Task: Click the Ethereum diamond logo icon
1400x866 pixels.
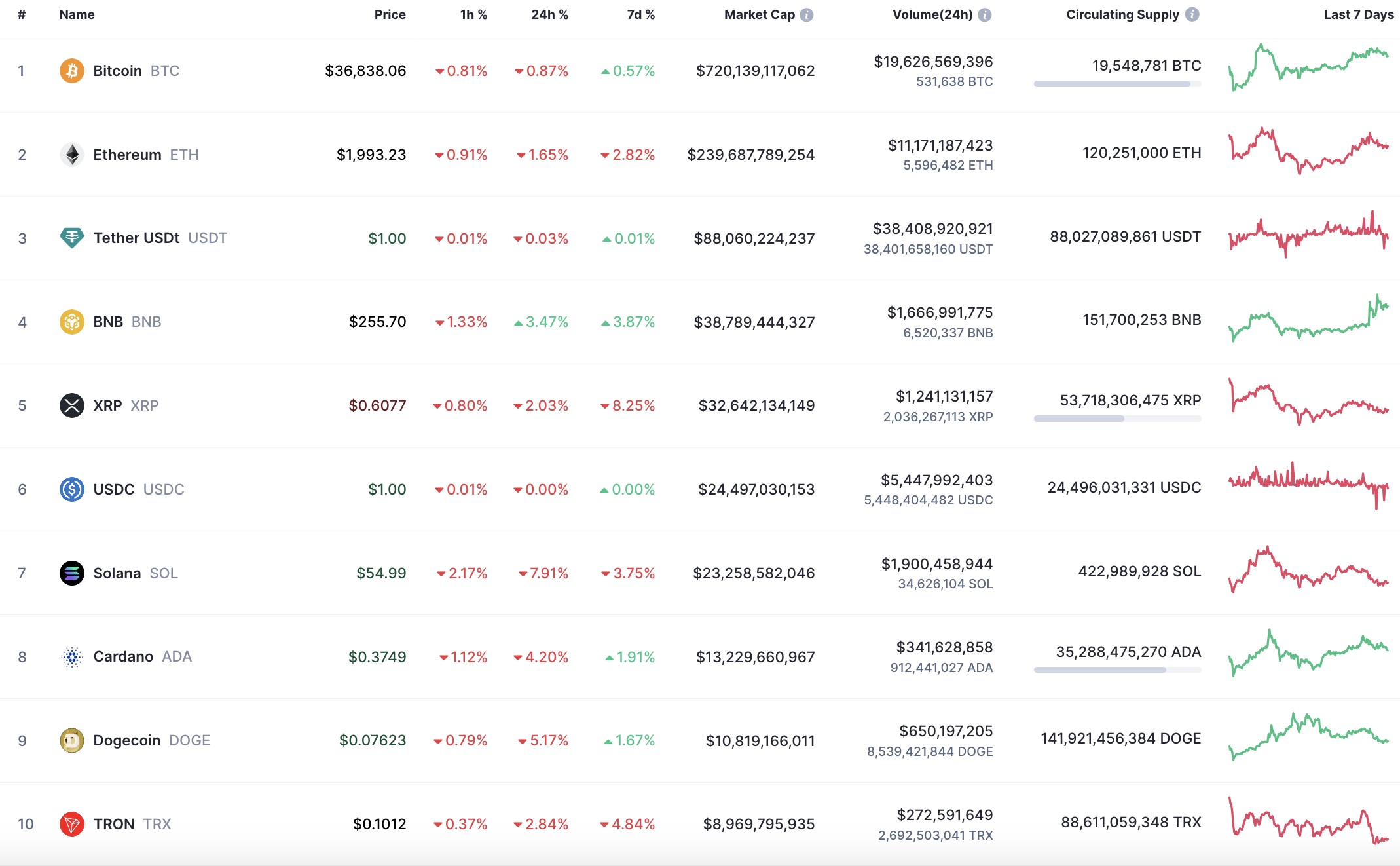Action: point(71,155)
